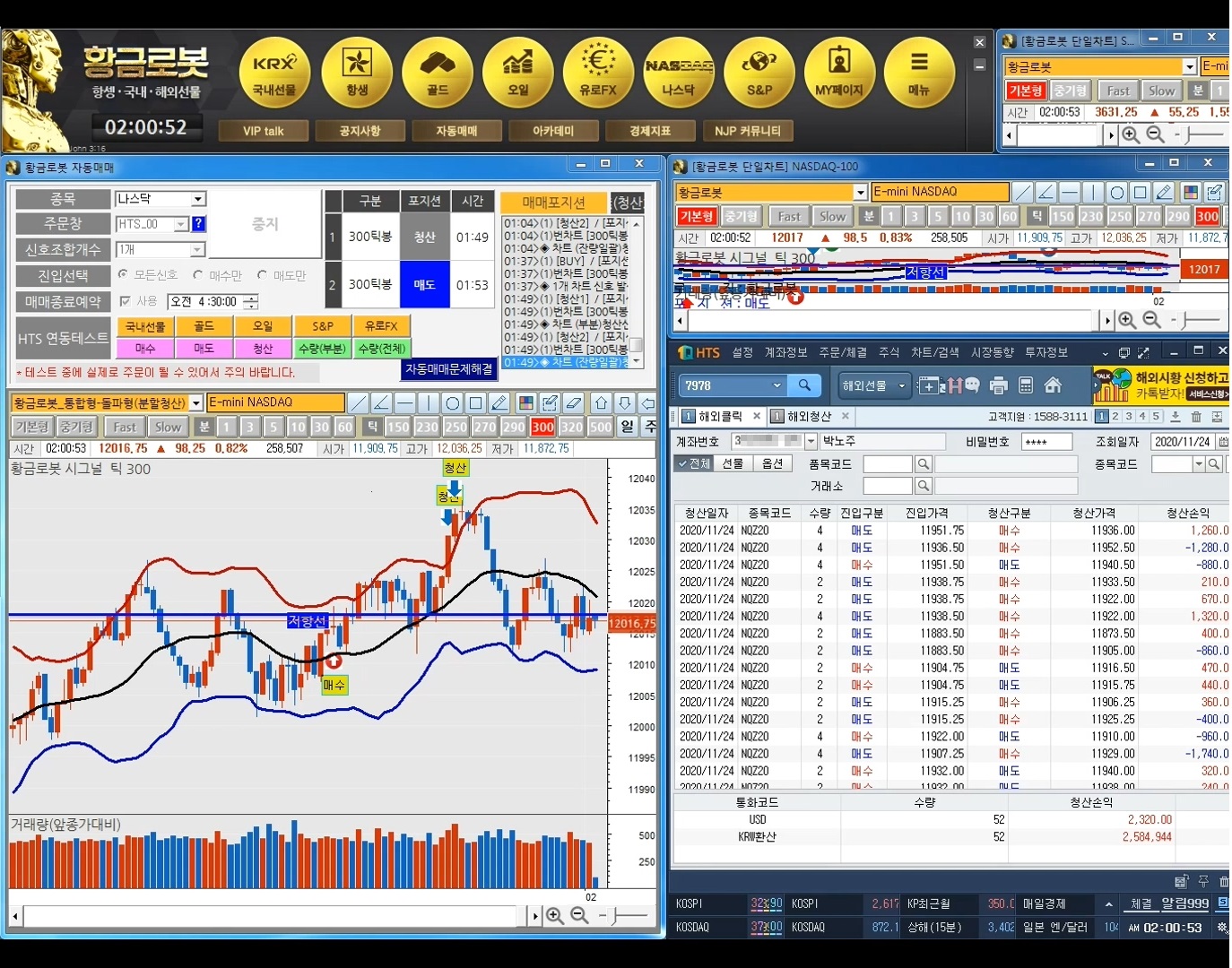The height and width of the screenshot is (968, 1232).
Task: Open the KRX 국내선물 gold icon
Action: tap(274, 72)
